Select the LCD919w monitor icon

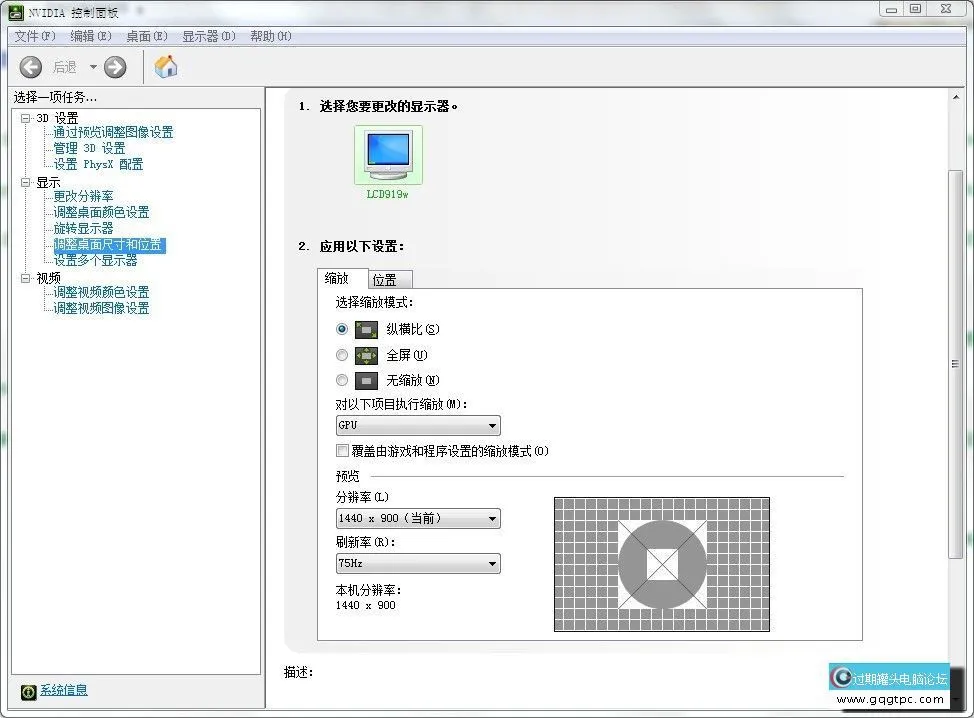(388, 152)
